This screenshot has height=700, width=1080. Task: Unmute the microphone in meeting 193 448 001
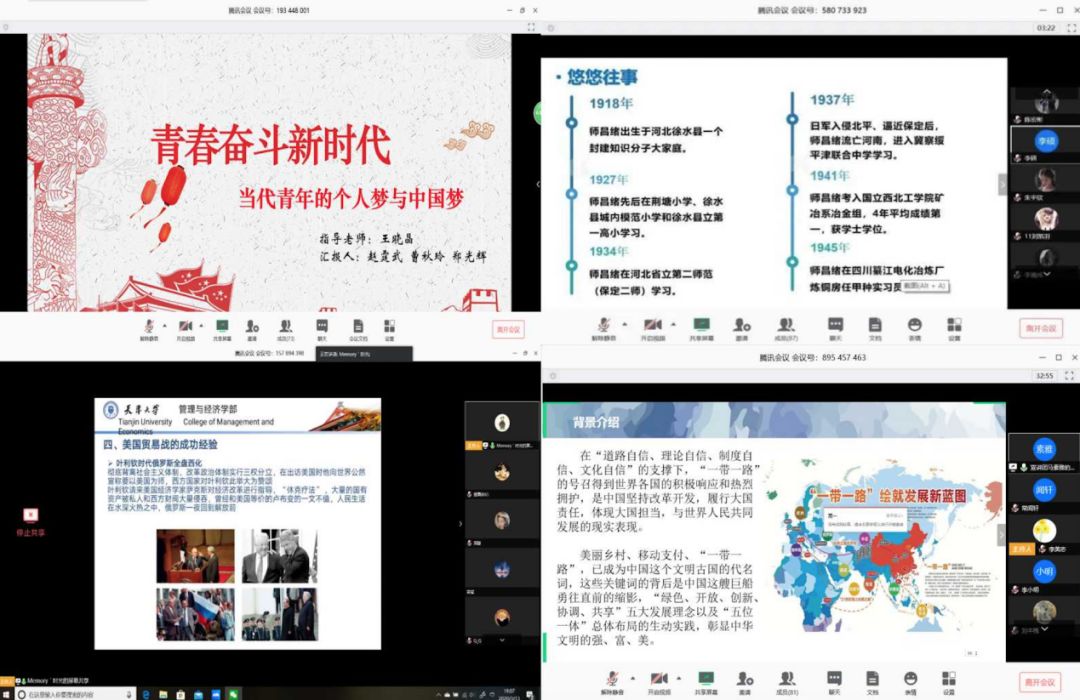point(149,327)
